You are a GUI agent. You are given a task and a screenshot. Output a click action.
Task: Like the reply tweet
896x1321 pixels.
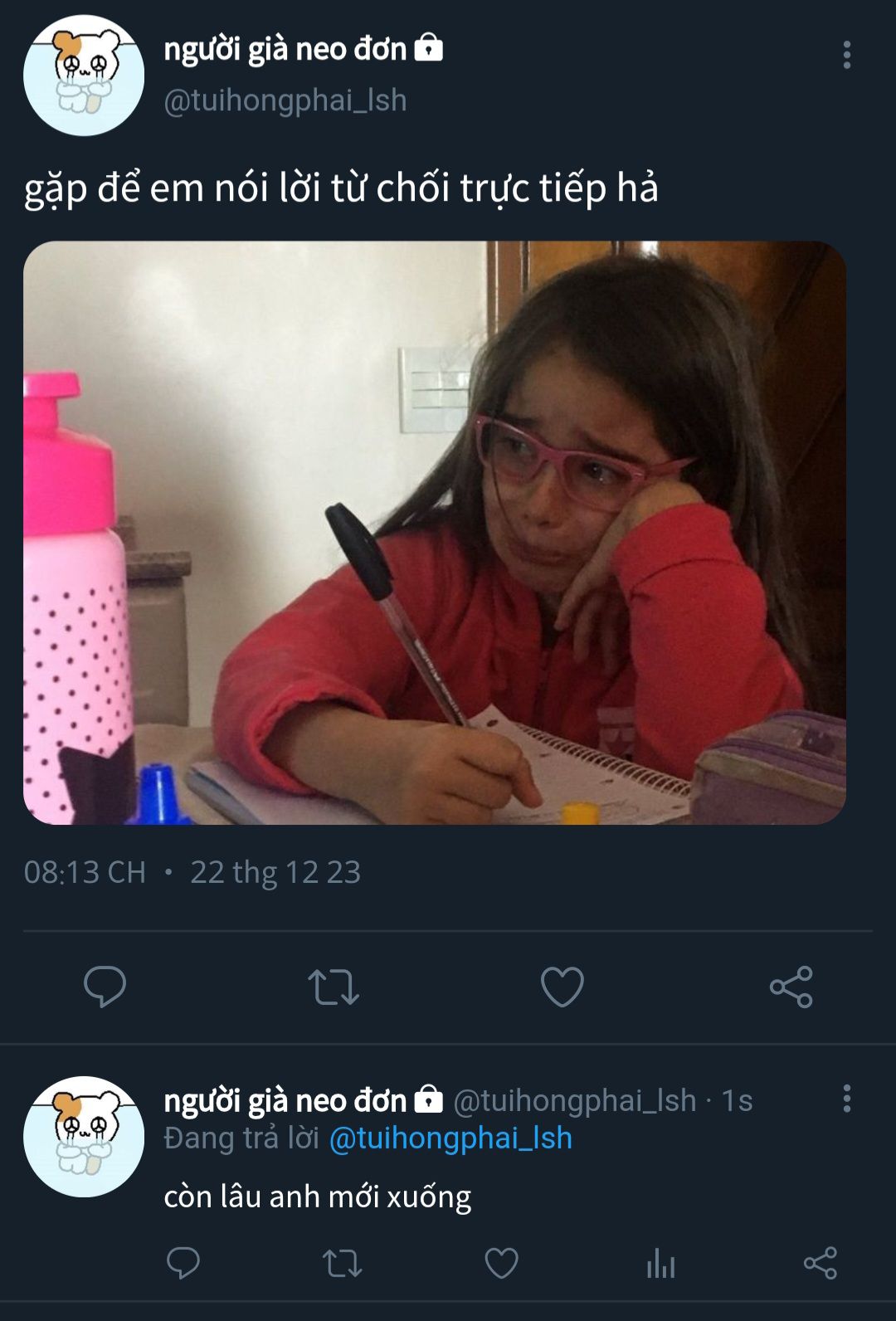pyautogui.click(x=501, y=1263)
